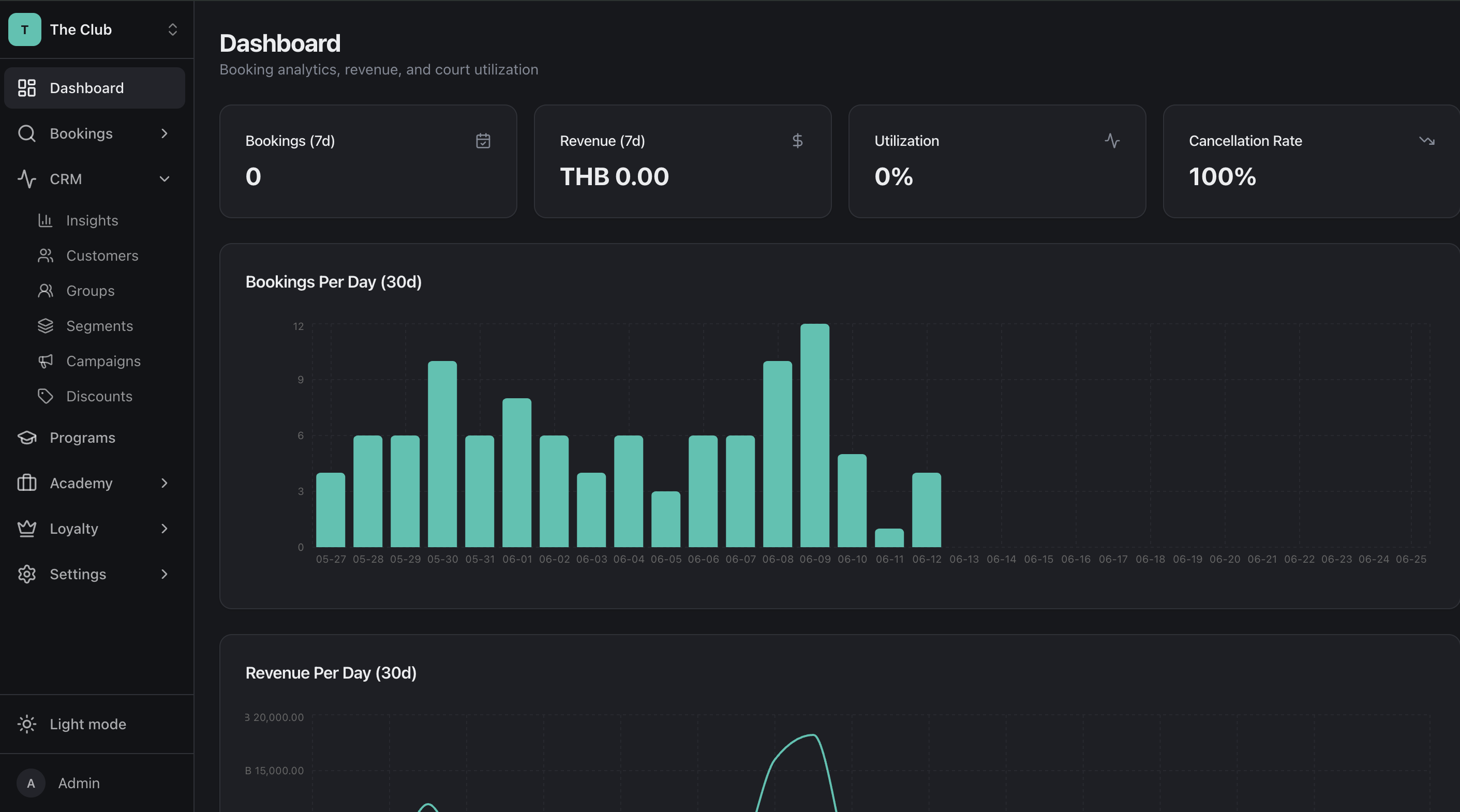Click the Segments layers icon
The image size is (1460, 812).
click(x=46, y=326)
